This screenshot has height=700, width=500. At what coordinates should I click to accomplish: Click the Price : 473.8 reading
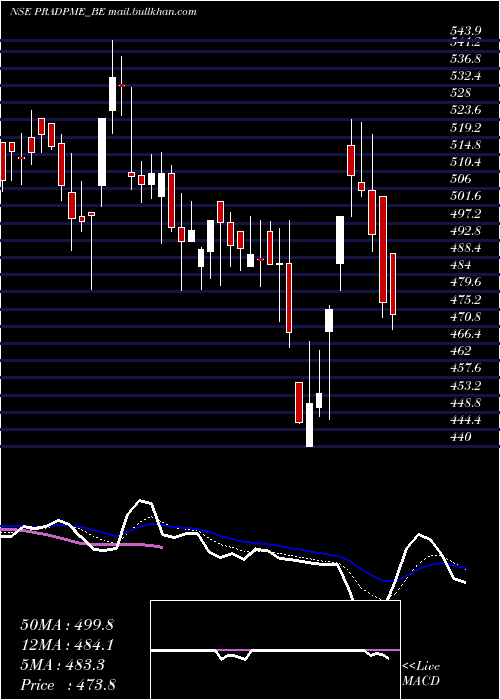pyautogui.click(x=68, y=685)
